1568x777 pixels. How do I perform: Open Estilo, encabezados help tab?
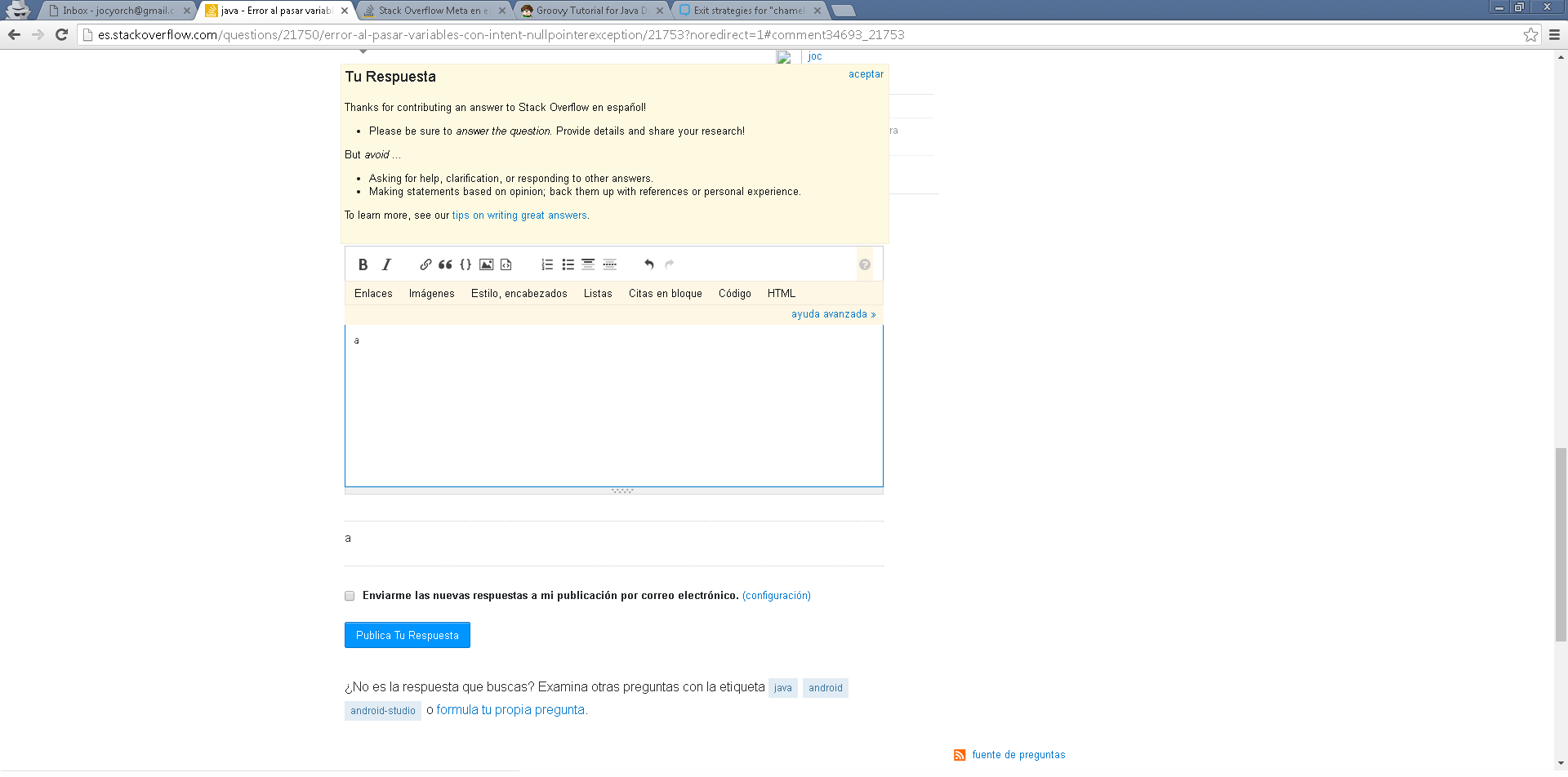point(519,293)
